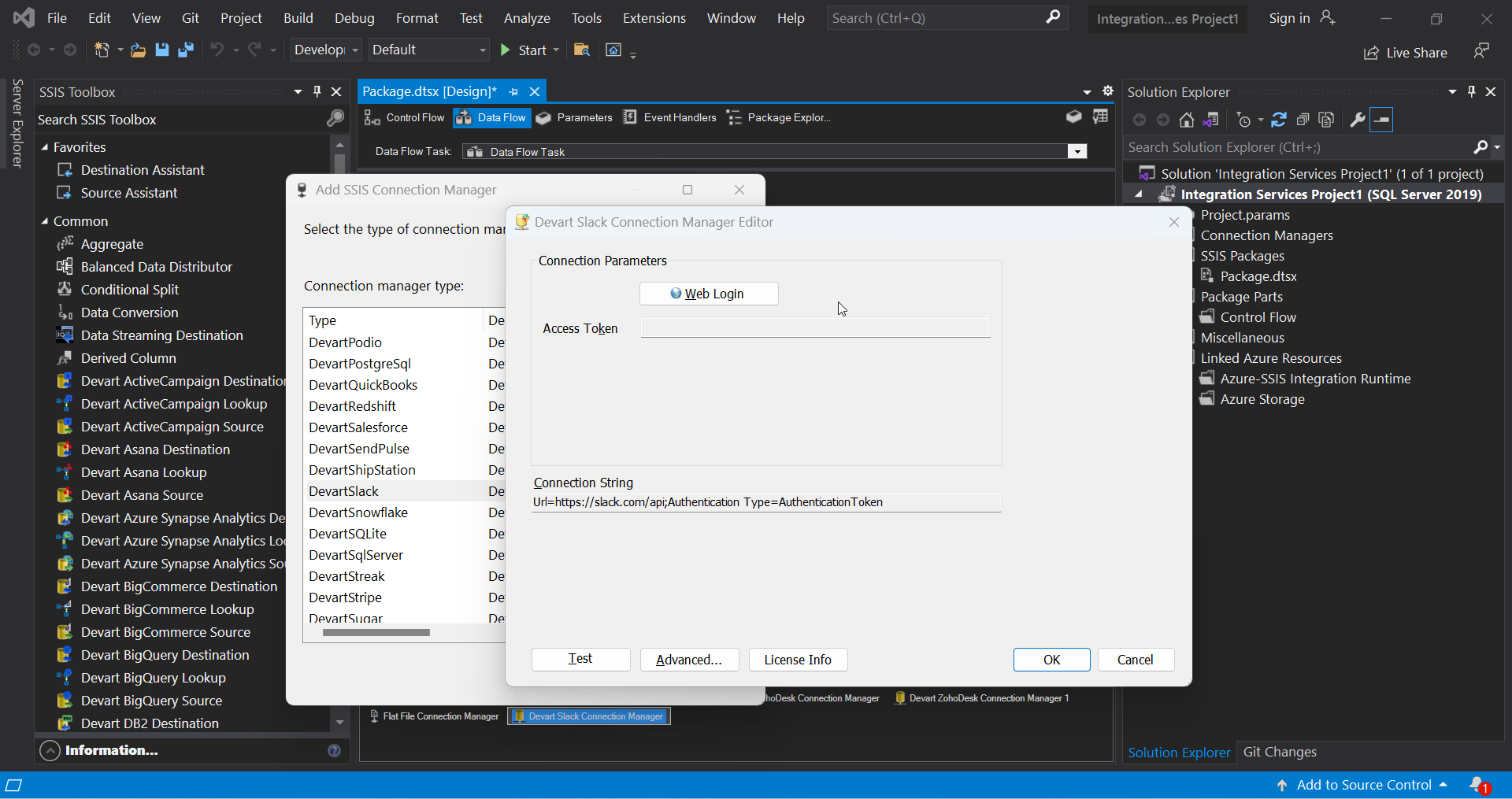Open the Development configuration dropdown
Screen dimensions: 1512x799
(x=355, y=50)
